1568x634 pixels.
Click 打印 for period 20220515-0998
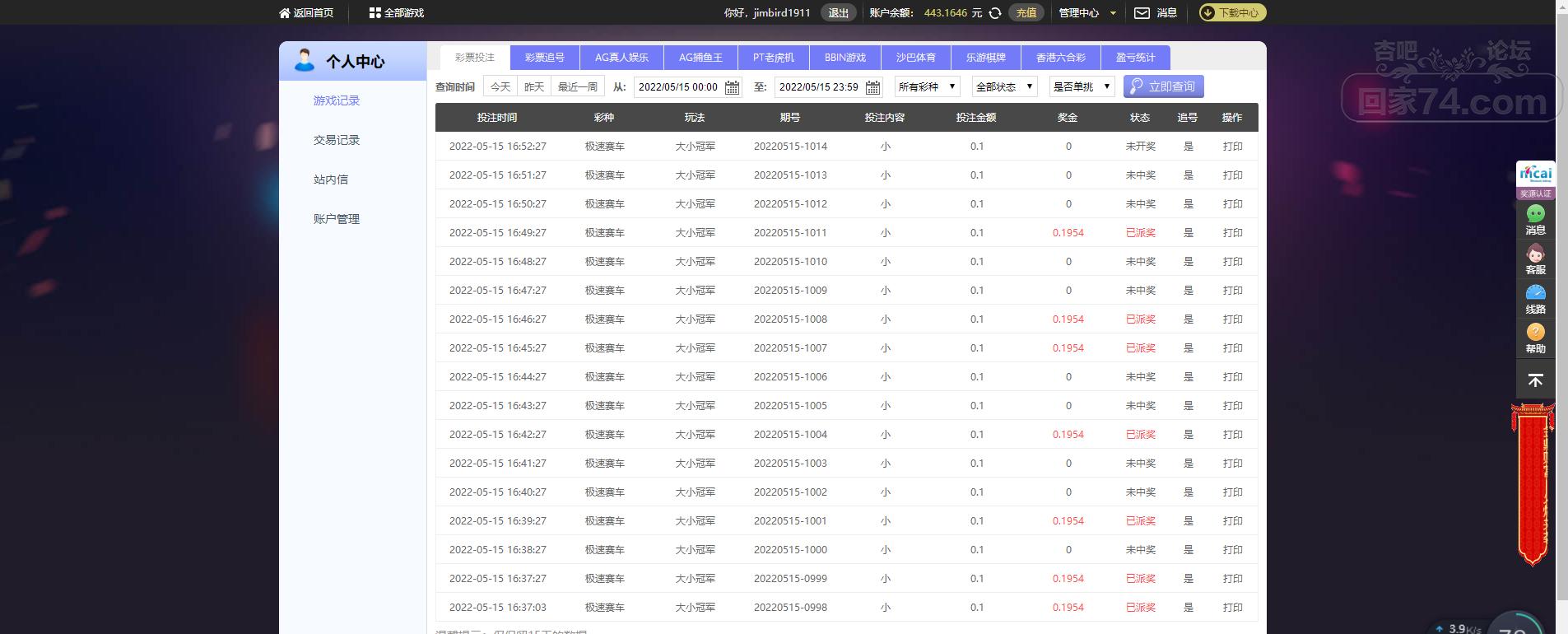1232,608
